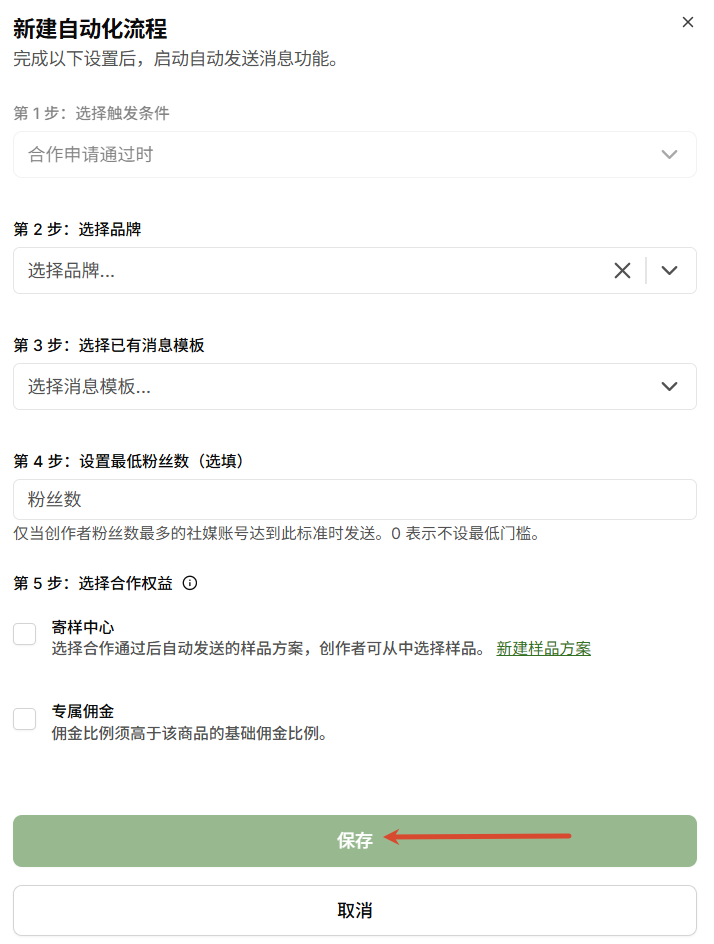Click the 第 2 步 选择品牌 label
The image size is (714, 944).
pos(77,229)
